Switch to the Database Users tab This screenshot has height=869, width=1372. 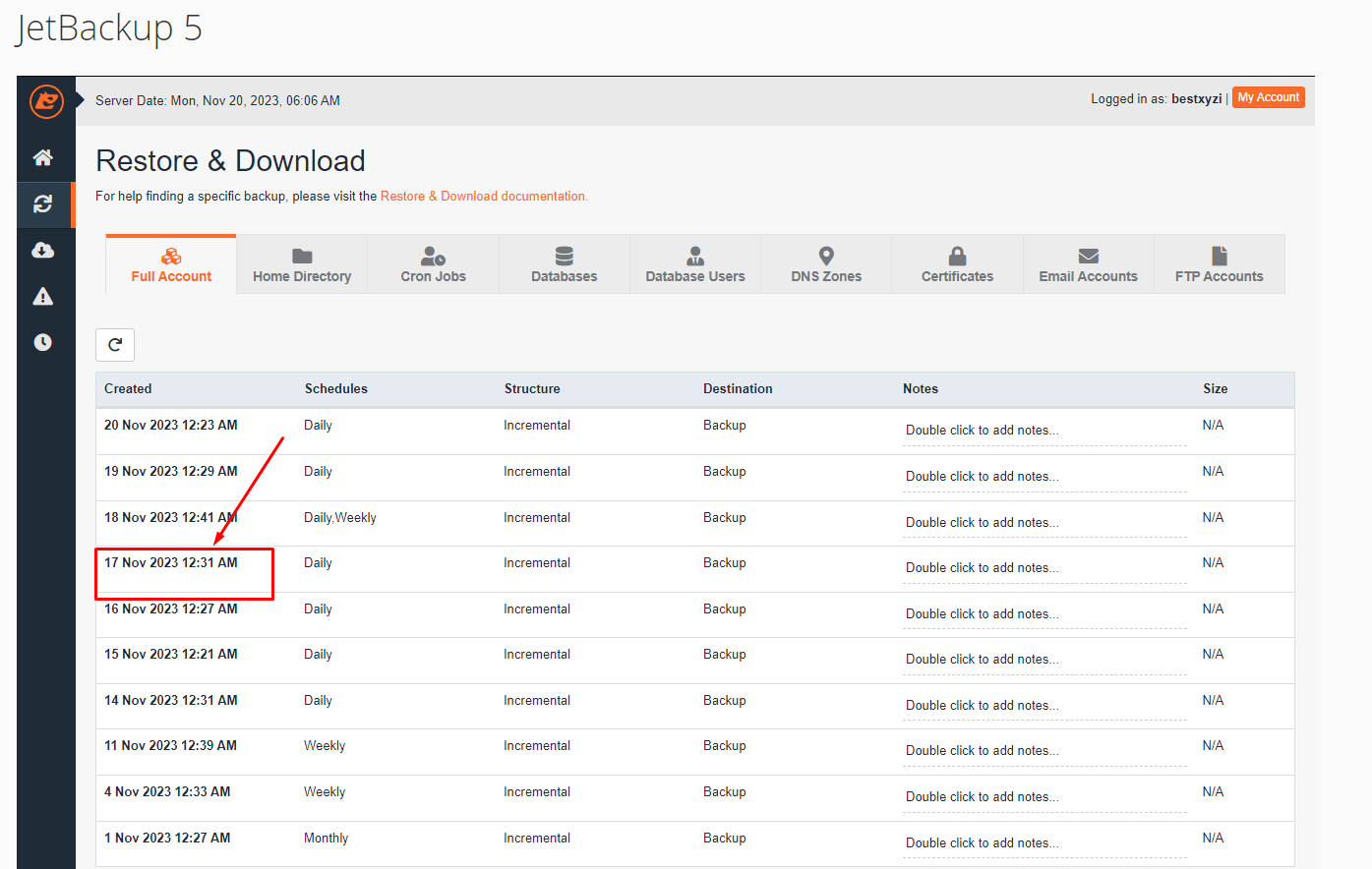pyautogui.click(x=695, y=264)
